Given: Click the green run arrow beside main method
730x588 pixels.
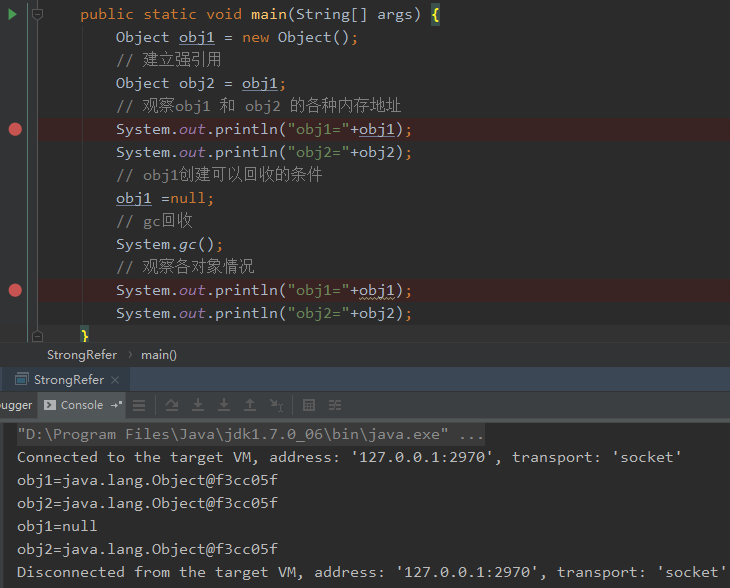Looking at the screenshot, I should [12, 14].
